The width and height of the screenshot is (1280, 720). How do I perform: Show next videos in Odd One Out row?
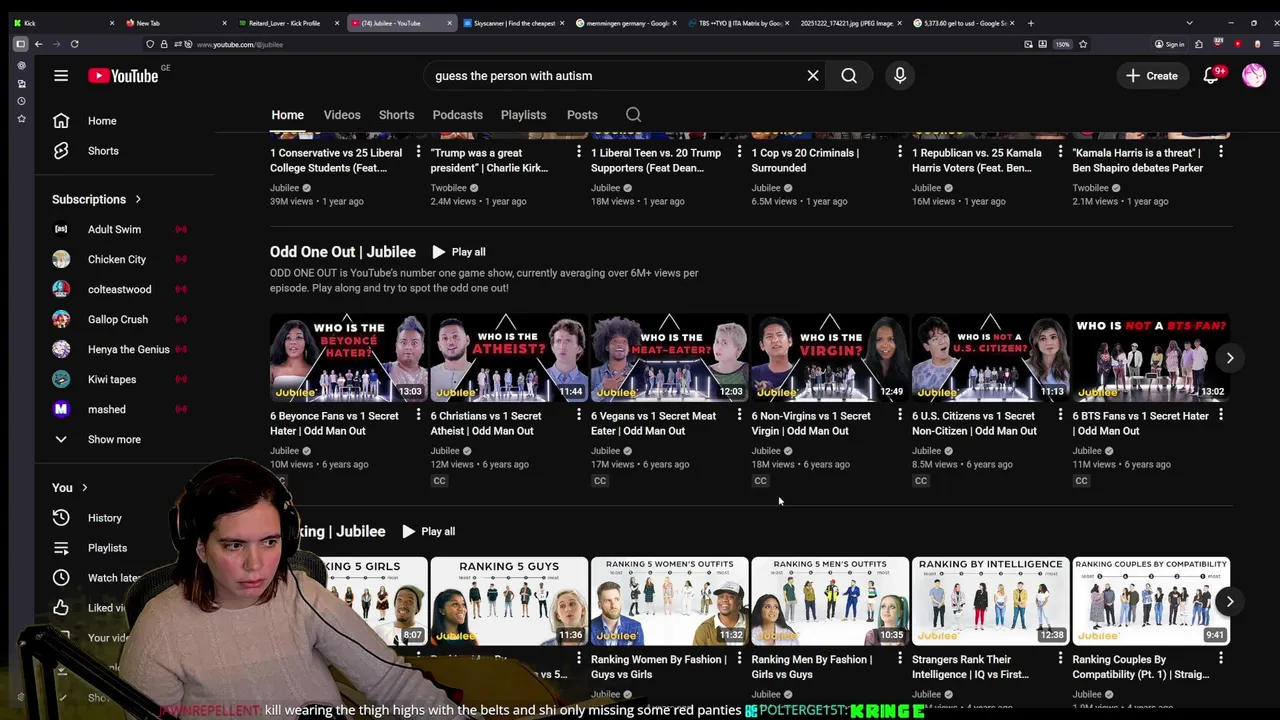1230,358
